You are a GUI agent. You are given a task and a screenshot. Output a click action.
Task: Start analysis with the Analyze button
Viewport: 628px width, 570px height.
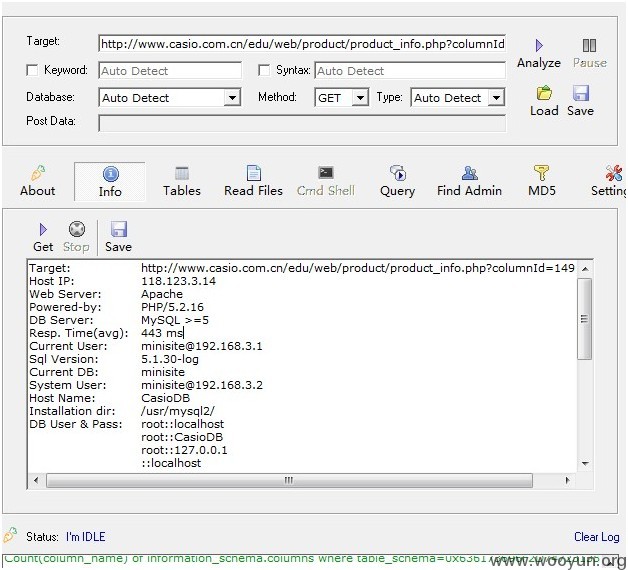pyautogui.click(x=539, y=54)
